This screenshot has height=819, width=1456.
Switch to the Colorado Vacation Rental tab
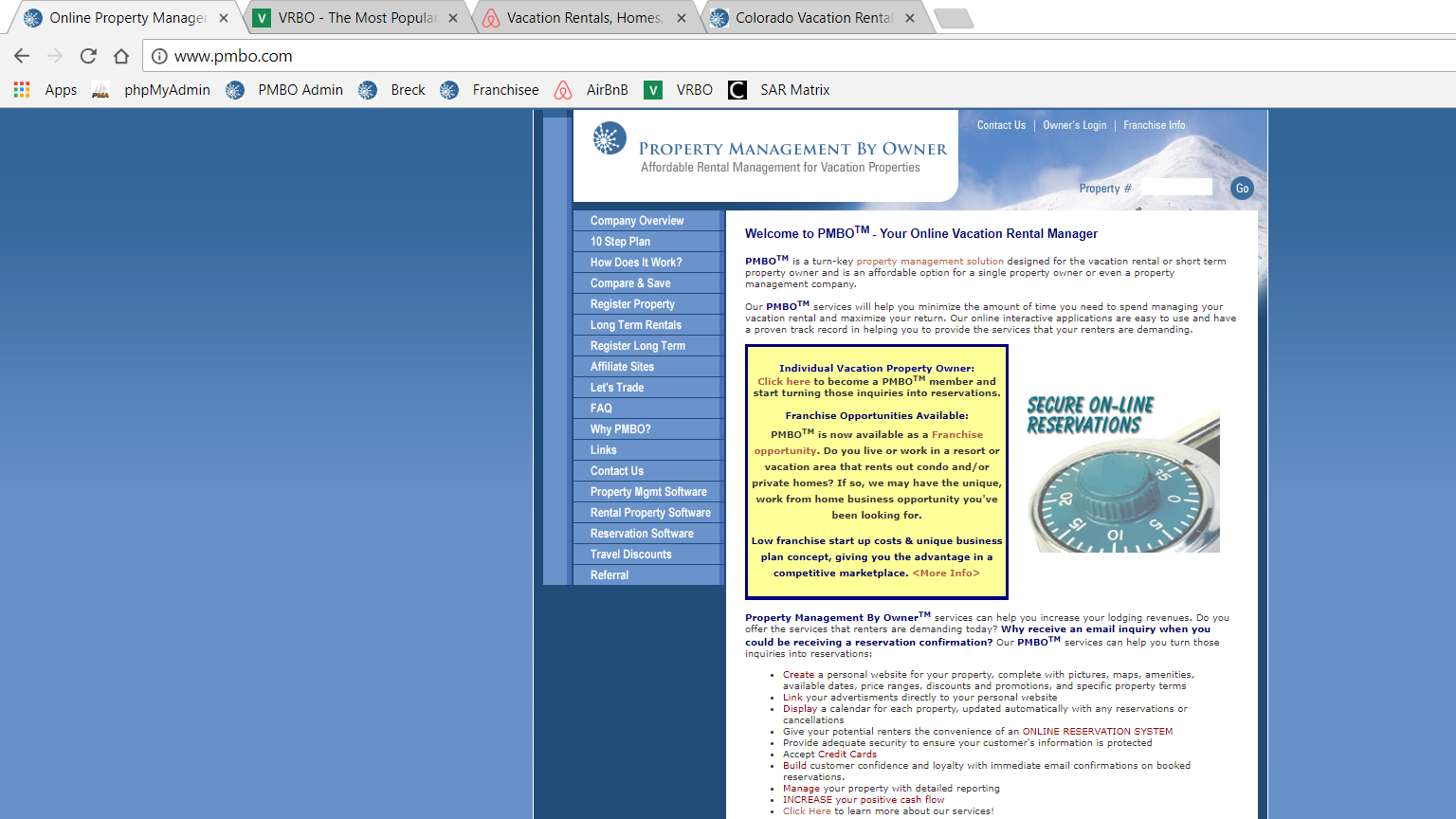813,18
